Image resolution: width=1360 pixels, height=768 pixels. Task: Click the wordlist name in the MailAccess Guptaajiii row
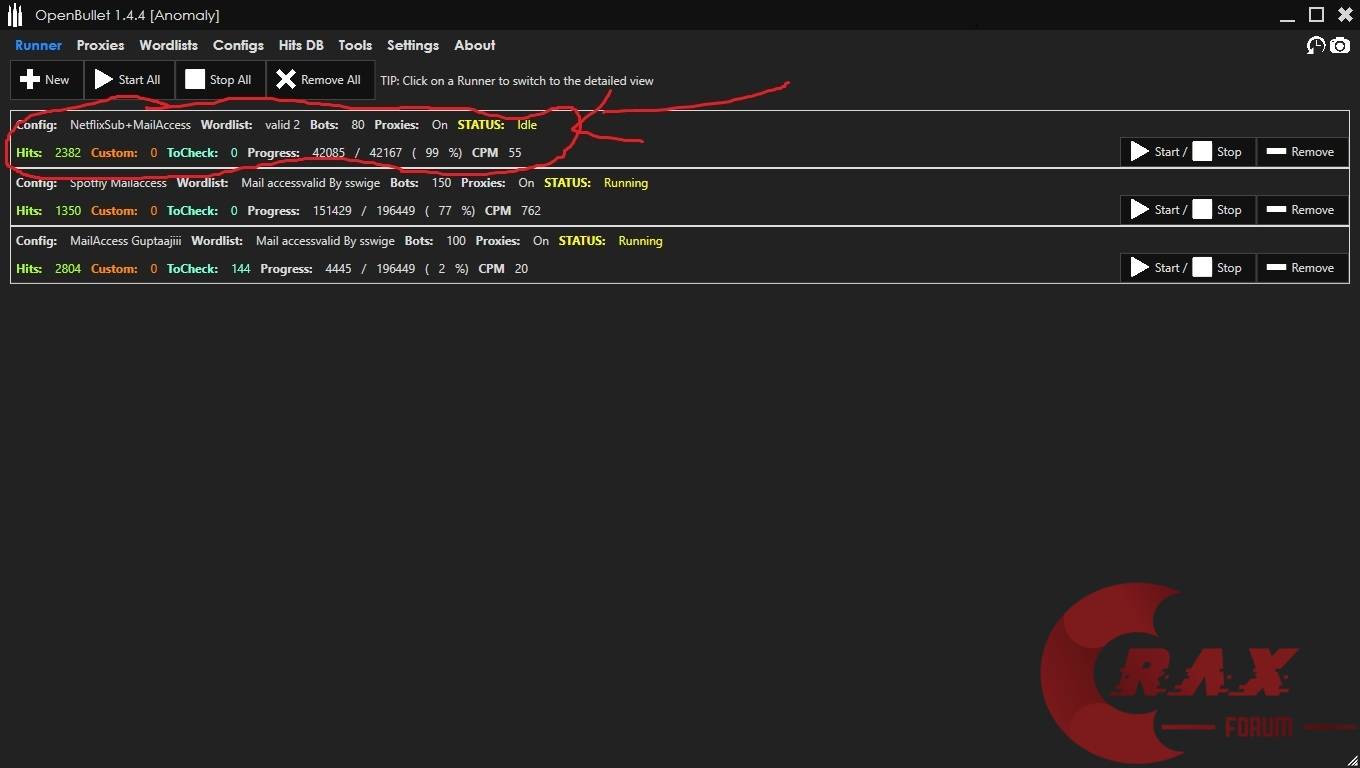[x=325, y=241]
